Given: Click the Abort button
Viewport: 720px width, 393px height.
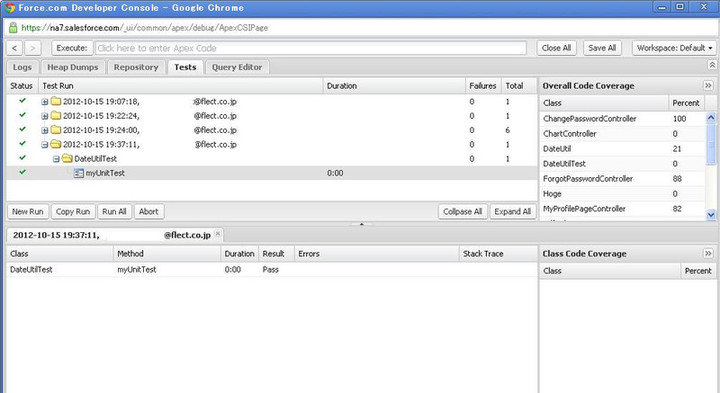Looking at the screenshot, I should [x=149, y=212].
